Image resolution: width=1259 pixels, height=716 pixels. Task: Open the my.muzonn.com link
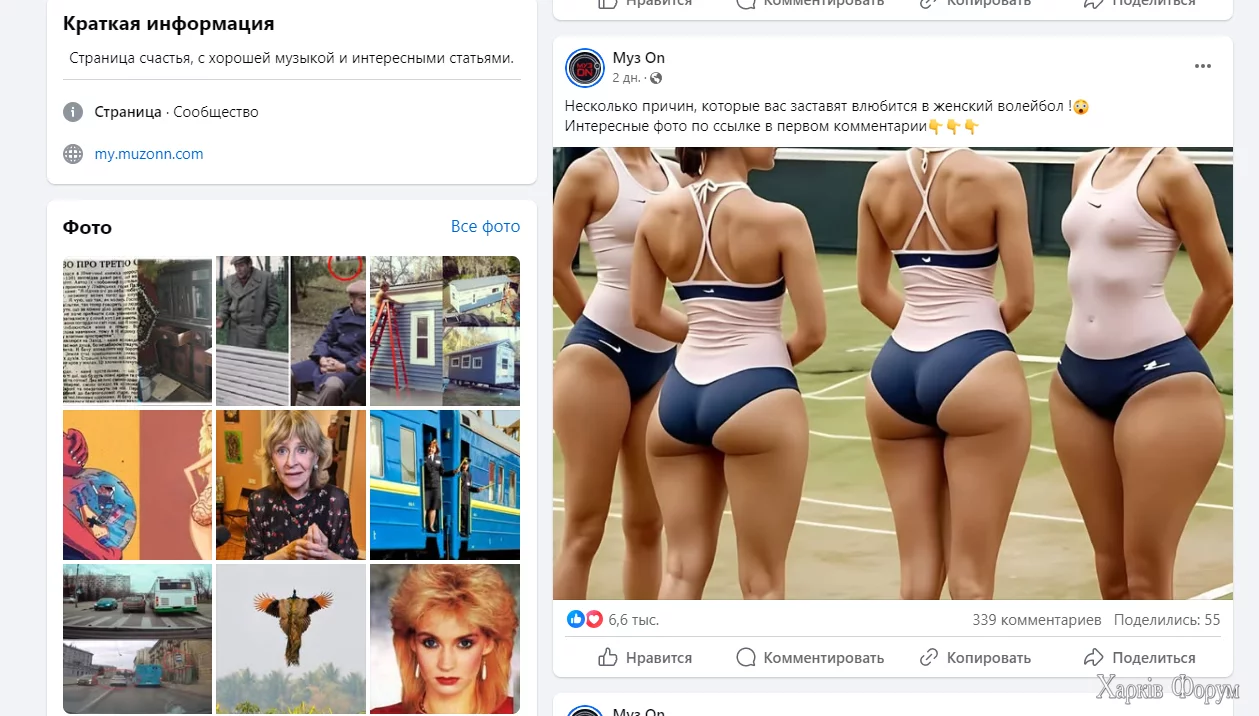coord(149,154)
